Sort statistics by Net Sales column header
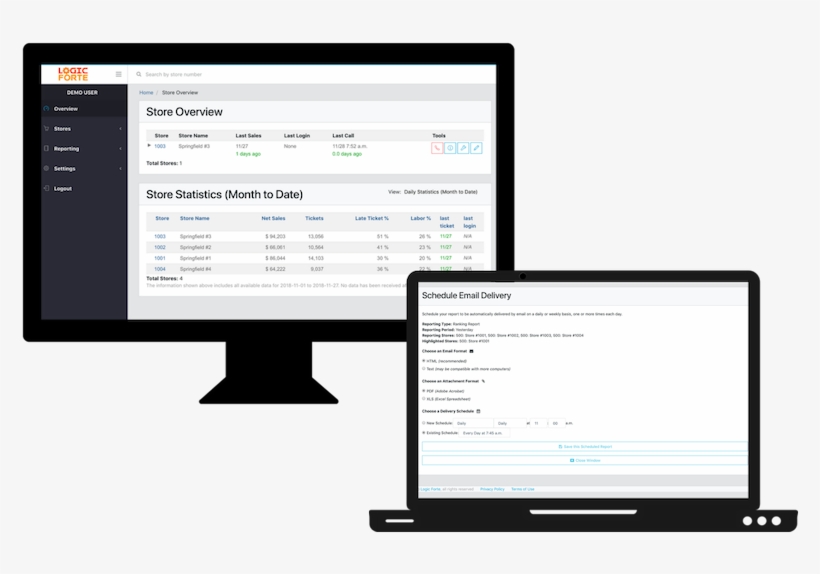The width and height of the screenshot is (820, 574). [x=273, y=219]
